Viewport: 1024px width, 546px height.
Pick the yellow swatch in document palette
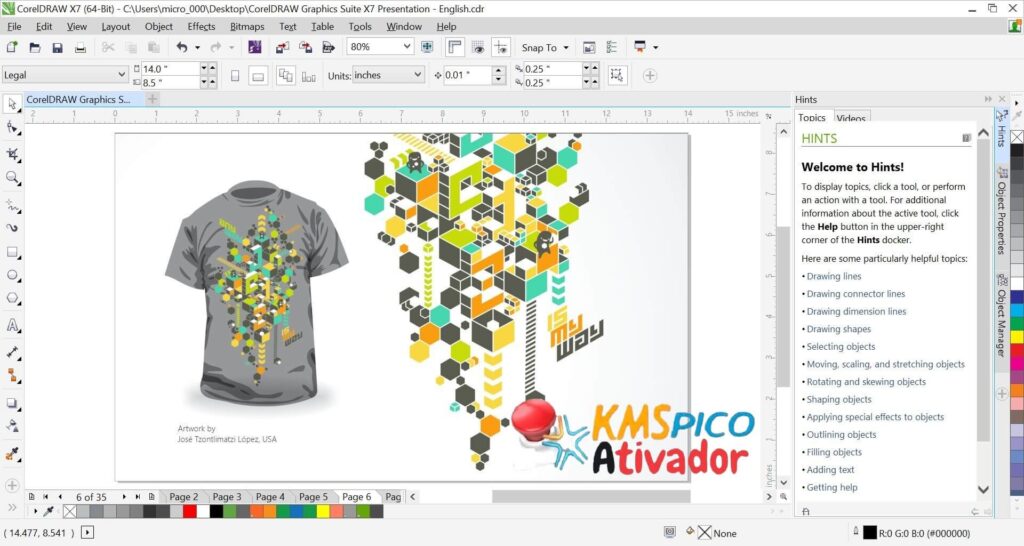point(323,512)
